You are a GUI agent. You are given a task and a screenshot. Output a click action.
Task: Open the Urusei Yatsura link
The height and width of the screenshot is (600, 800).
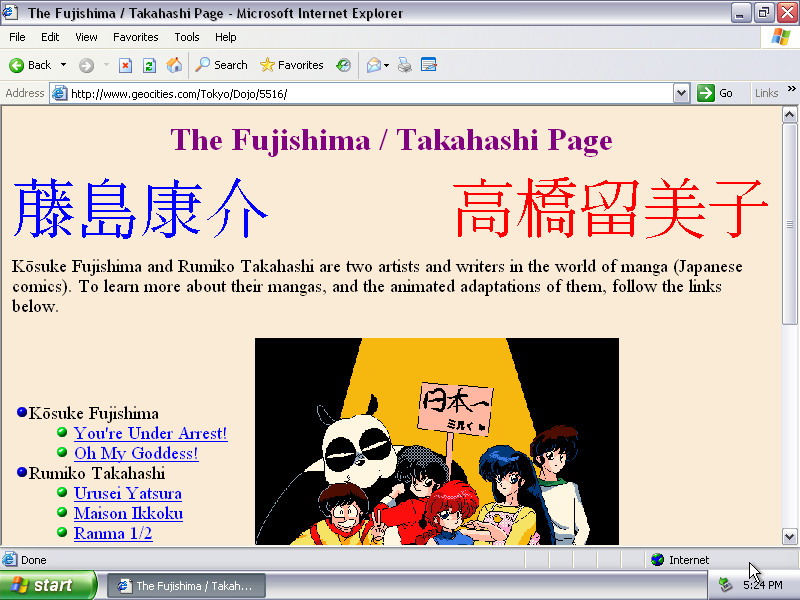click(128, 494)
